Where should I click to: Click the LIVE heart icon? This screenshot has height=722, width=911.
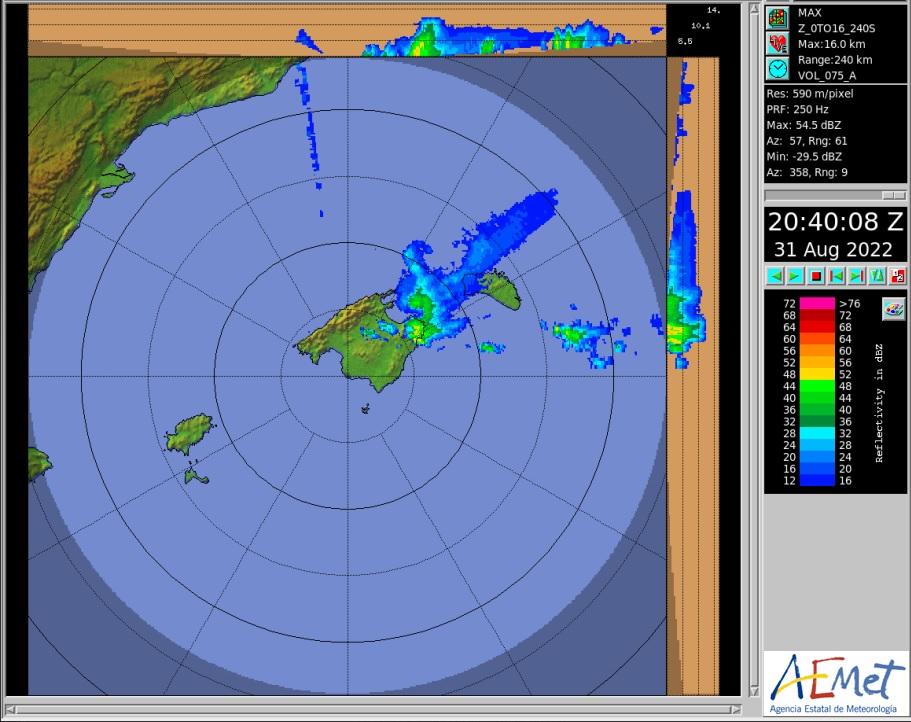tap(777, 43)
